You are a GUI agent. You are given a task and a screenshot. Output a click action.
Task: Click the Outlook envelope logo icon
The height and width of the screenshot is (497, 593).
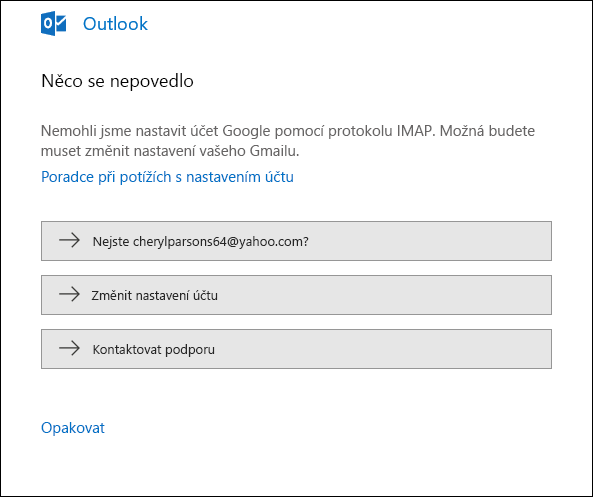pos(53,23)
